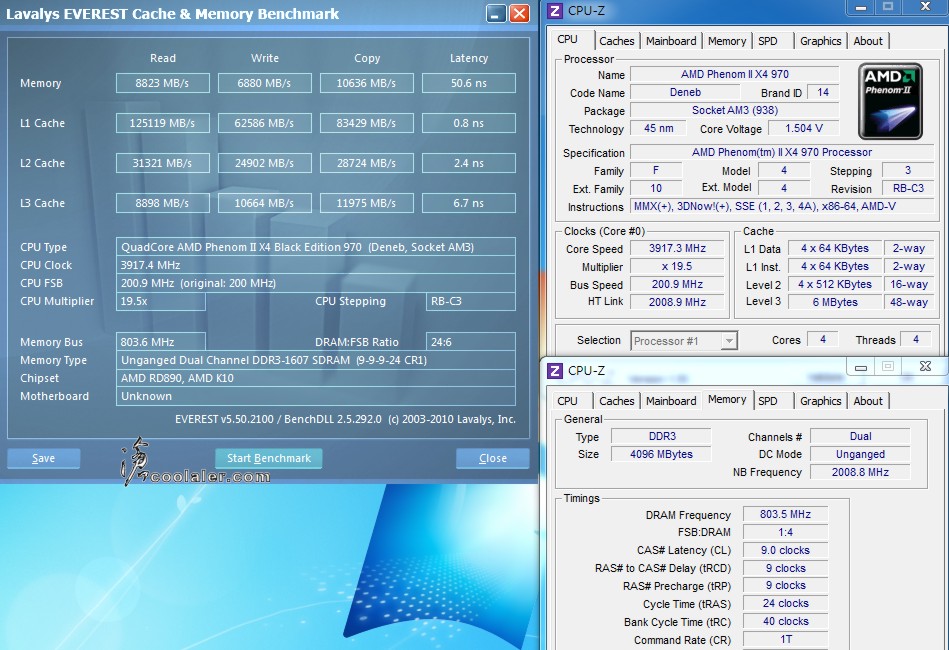Click CAS# Latency value 9.0 clocks

(785, 550)
